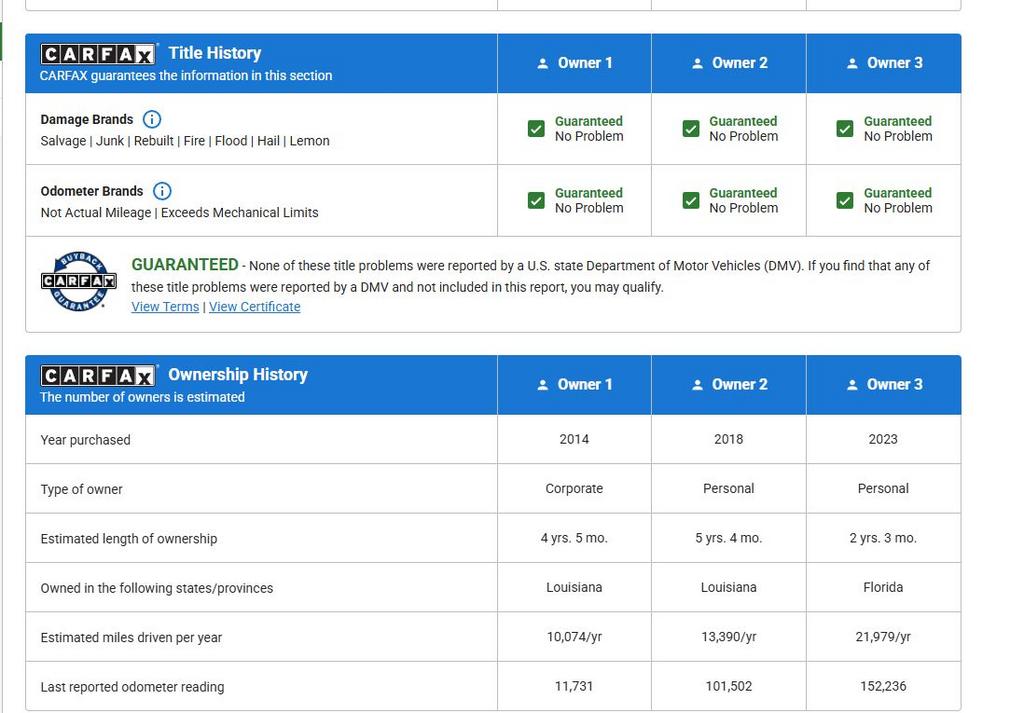Click Owner 2 person icon in Ownership History
Image resolution: width=1024 pixels, height=713 pixels.
tap(697, 385)
